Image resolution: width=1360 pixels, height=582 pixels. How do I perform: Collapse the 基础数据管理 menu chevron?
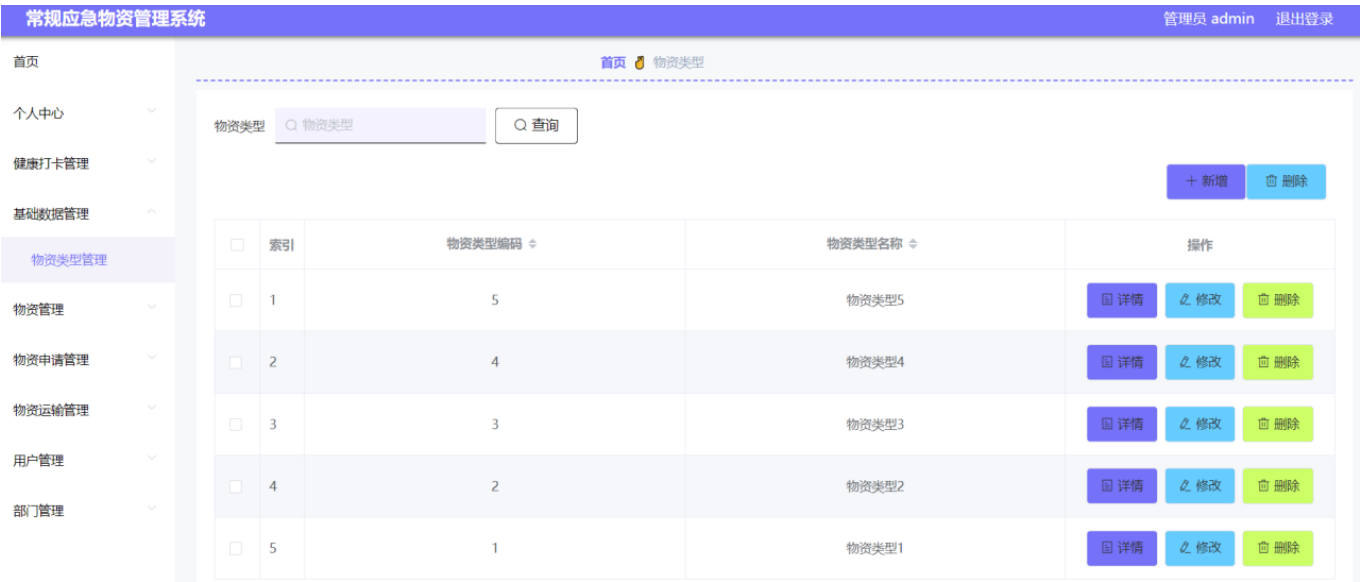coord(152,210)
